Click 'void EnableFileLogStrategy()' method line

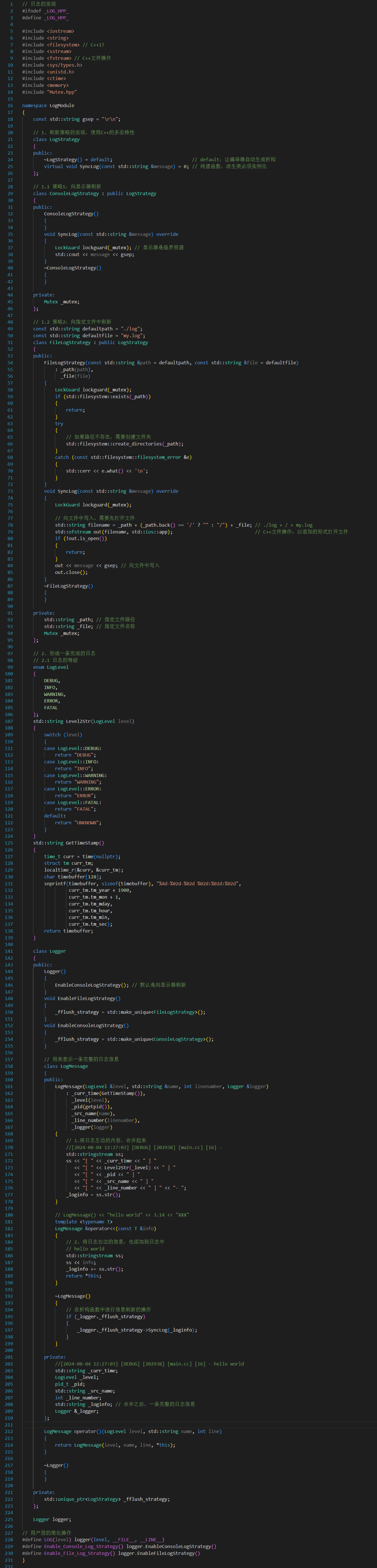82,998
